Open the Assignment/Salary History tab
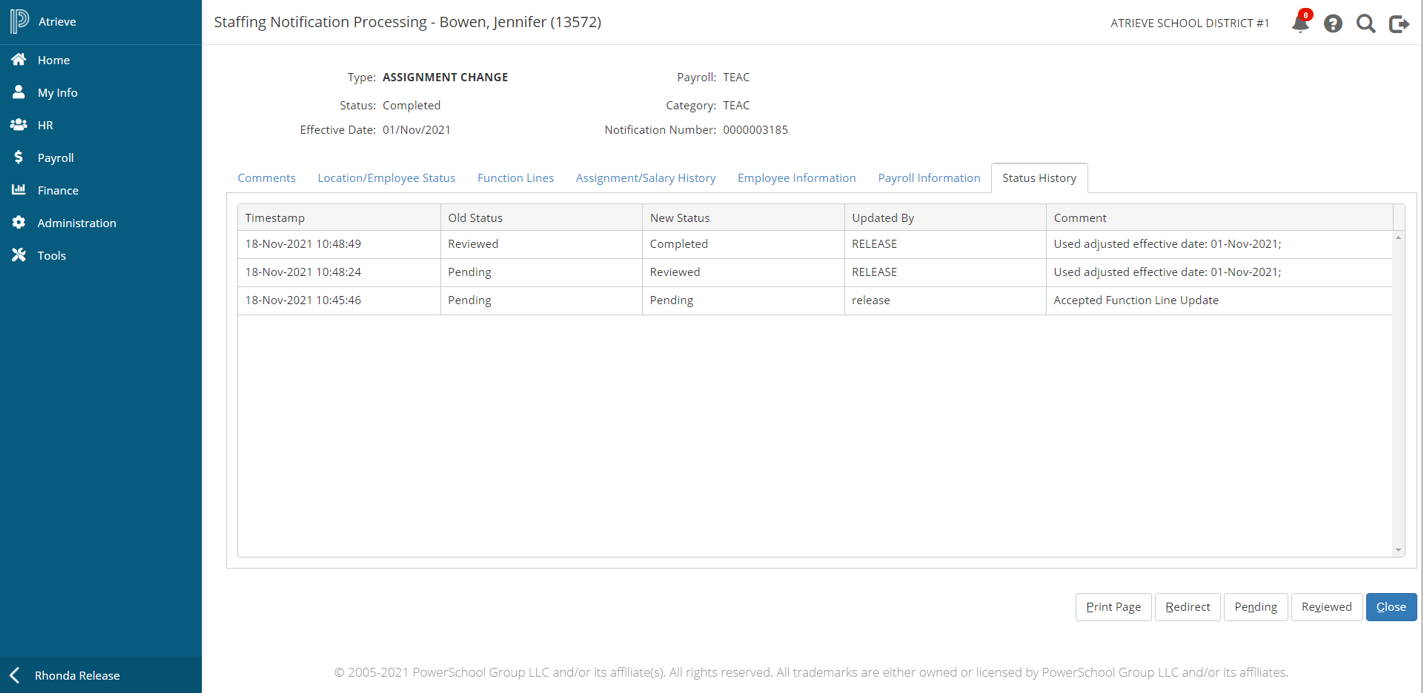 tap(645, 178)
